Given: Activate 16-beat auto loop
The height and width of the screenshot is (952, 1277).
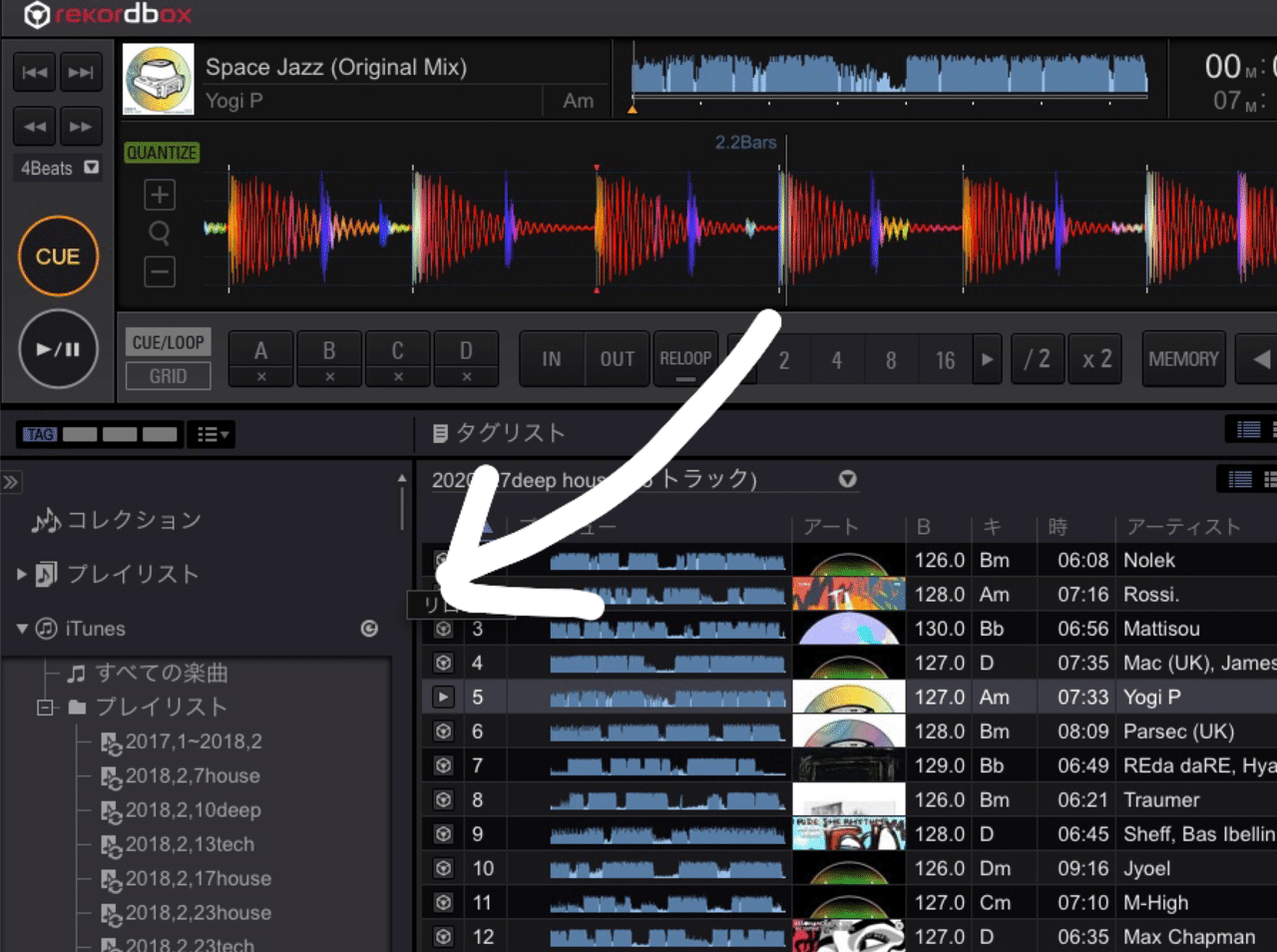Looking at the screenshot, I should point(945,360).
